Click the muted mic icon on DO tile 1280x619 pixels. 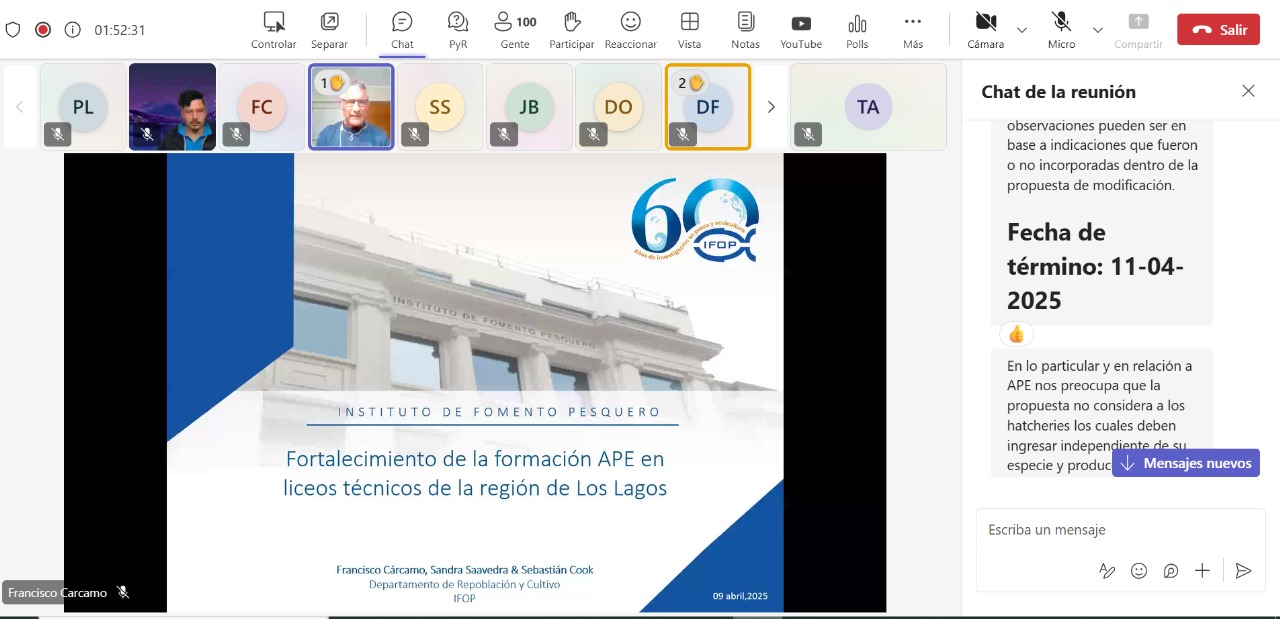592,134
